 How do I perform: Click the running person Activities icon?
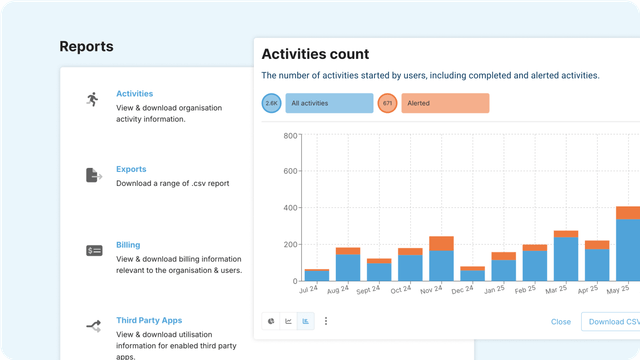tap(93, 99)
